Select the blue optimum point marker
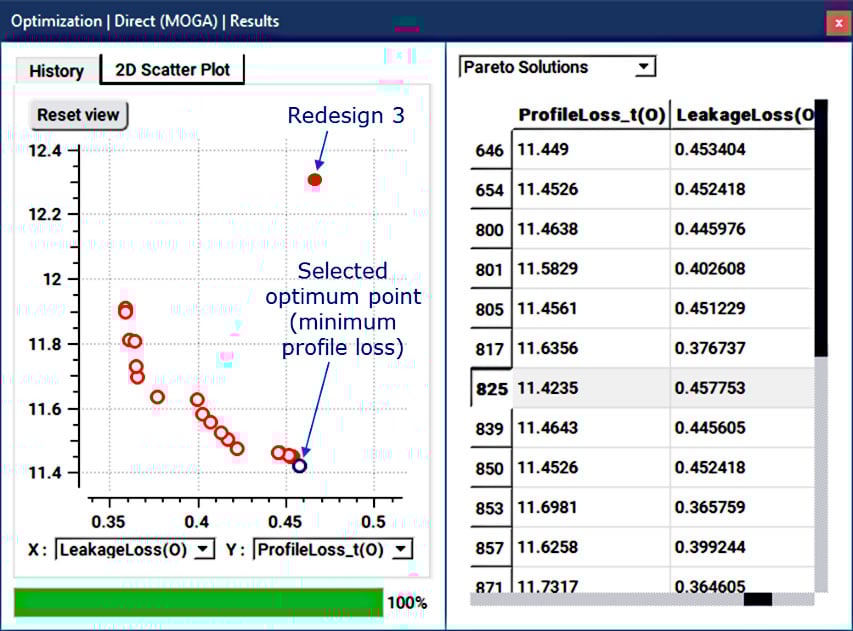853x631 pixels. (299, 465)
